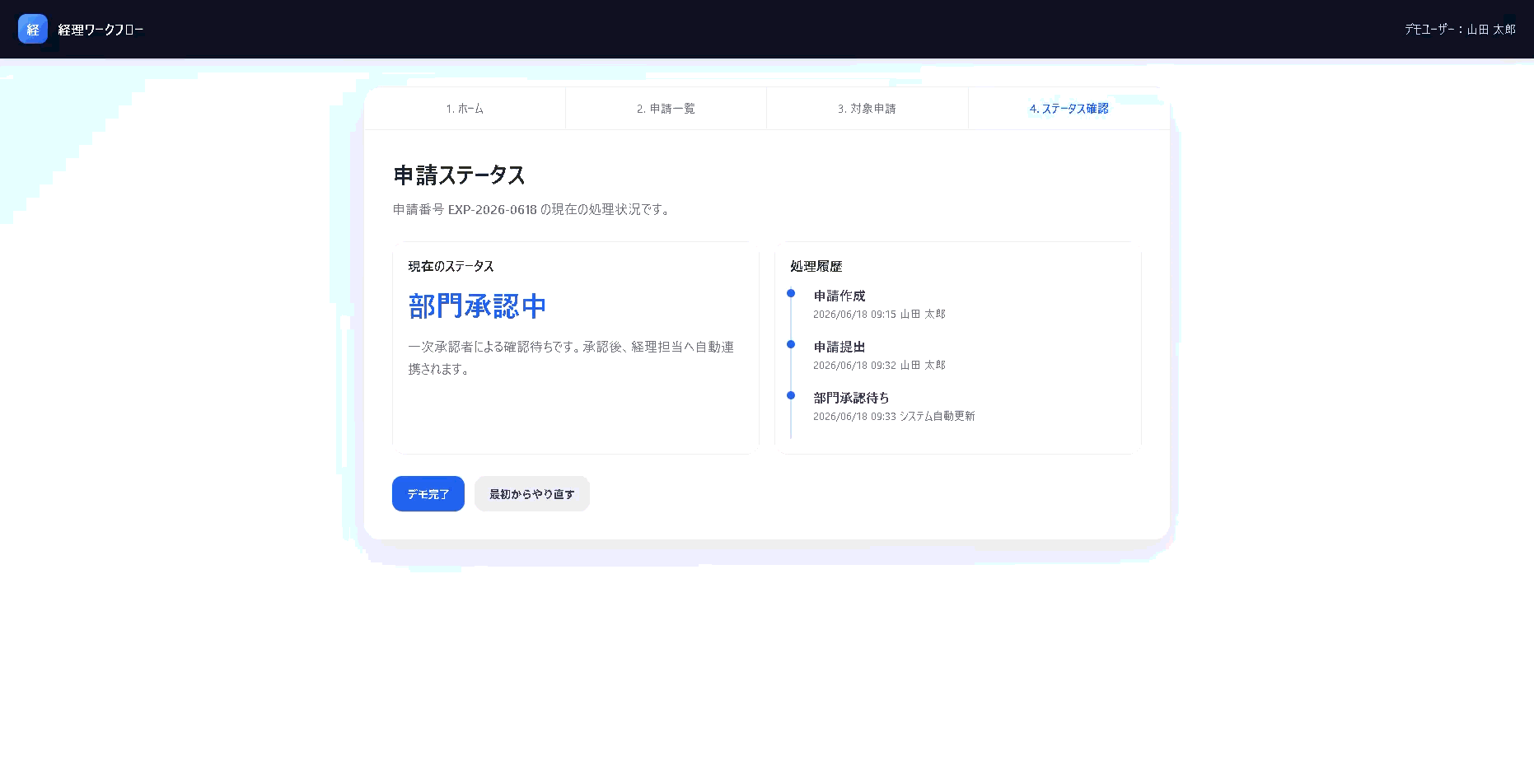
Task: Click timestamp 2026/06/18 09:15 山田 太郎
Action: click(879, 315)
